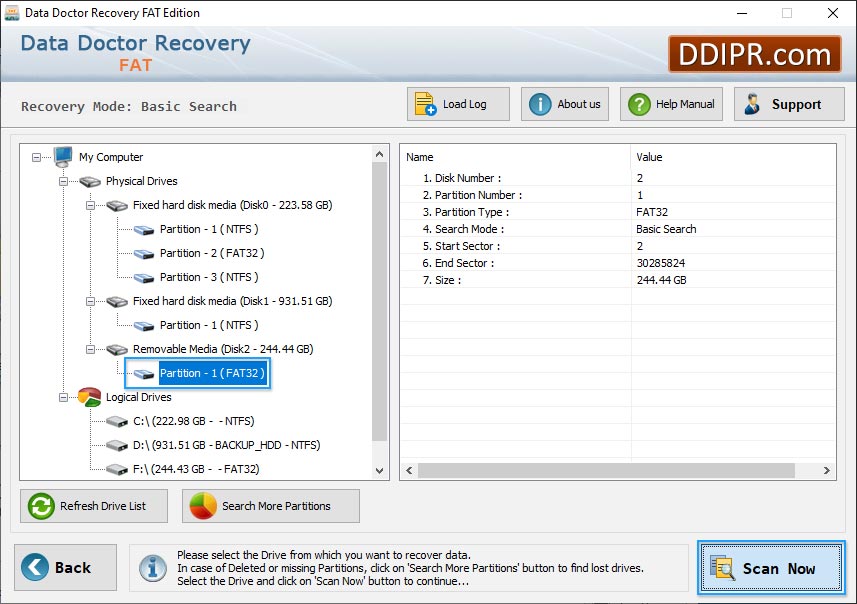Image resolution: width=857 pixels, height=604 pixels.
Task: Click Refresh Drive List
Action: pyautogui.click(x=94, y=506)
